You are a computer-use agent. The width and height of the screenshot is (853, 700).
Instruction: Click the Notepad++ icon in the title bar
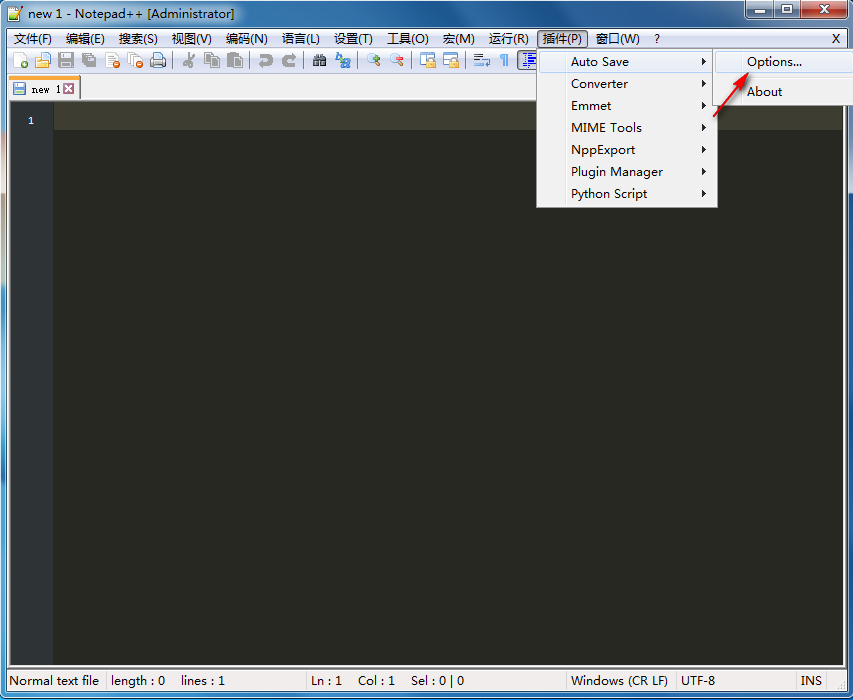(x=15, y=14)
